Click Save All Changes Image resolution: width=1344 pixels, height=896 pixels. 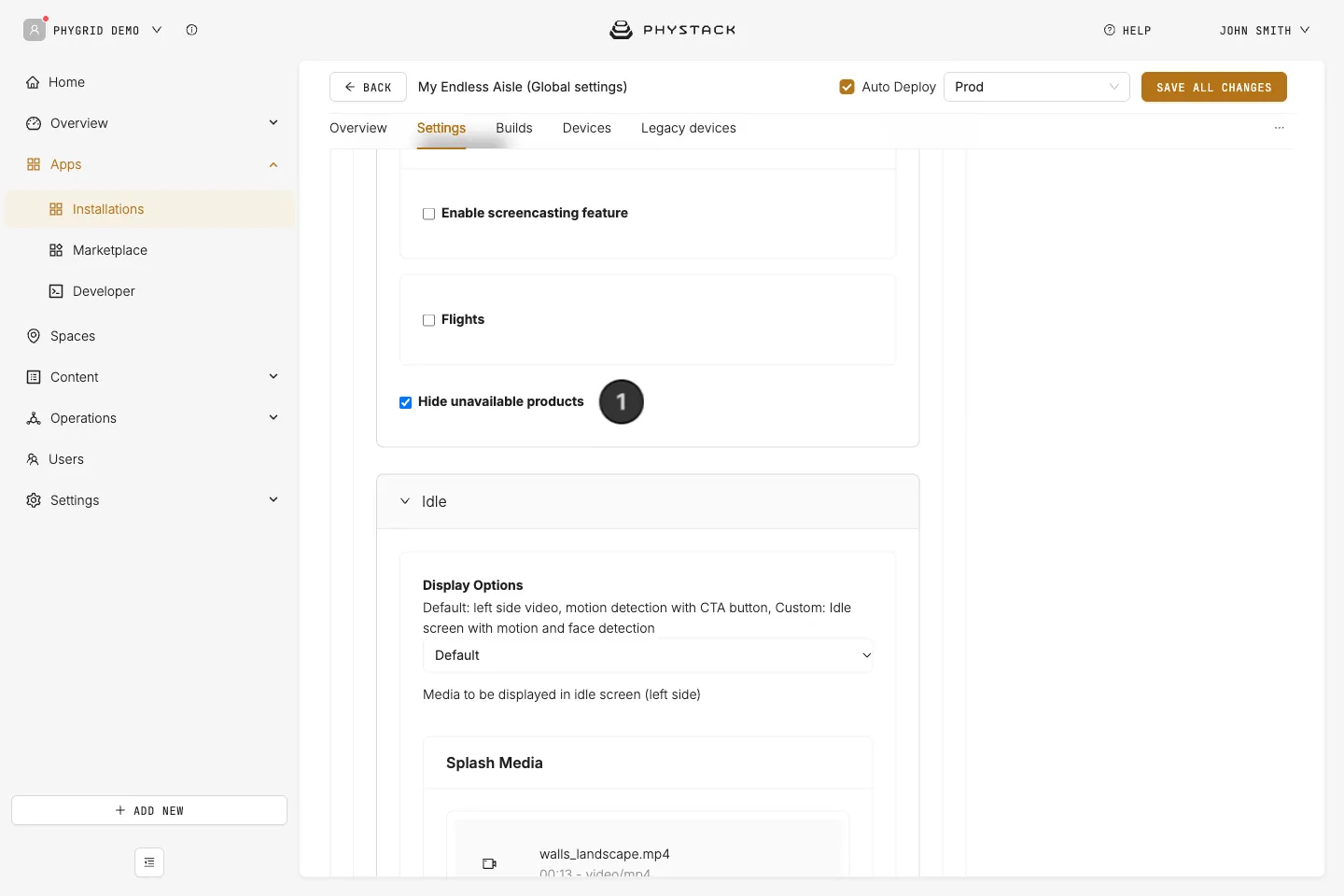[1214, 87]
